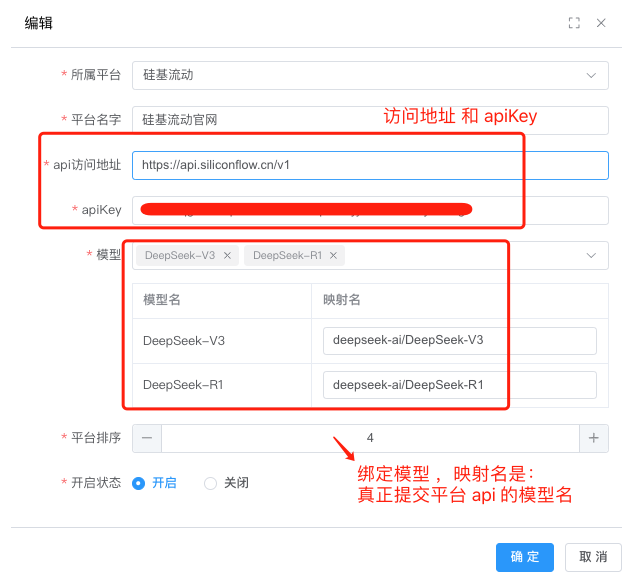Click the 确定 button
The height and width of the screenshot is (580, 637).
pos(525,557)
